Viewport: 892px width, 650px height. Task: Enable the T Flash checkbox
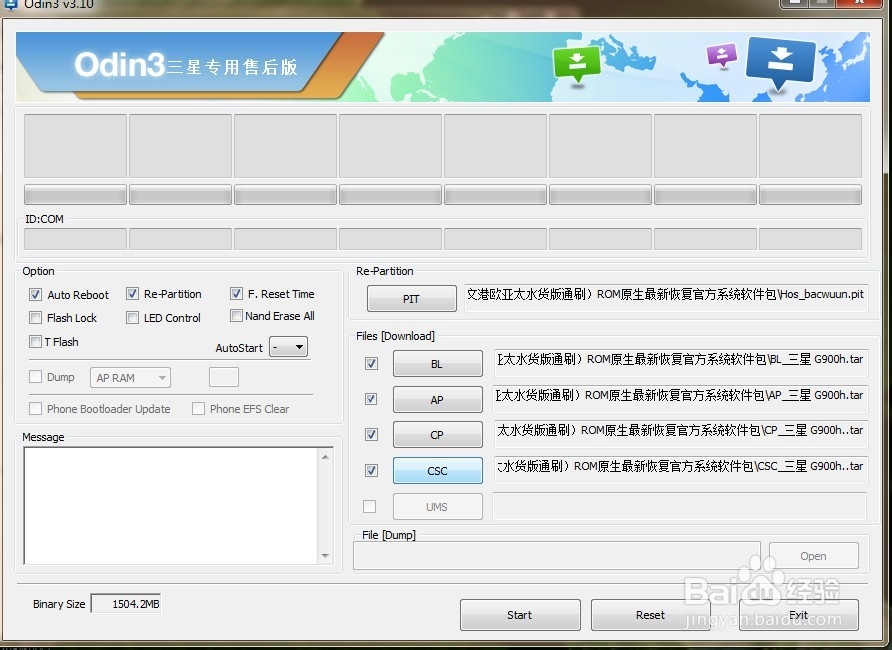pyautogui.click(x=35, y=341)
